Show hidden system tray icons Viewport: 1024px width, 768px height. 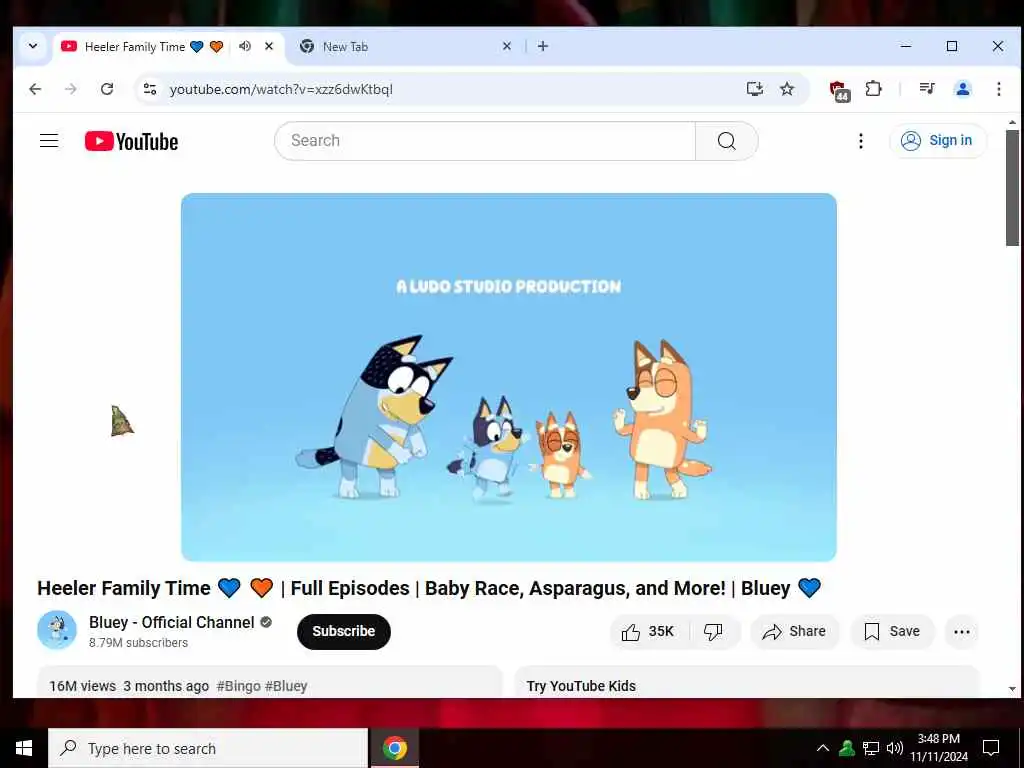[823, 748]
